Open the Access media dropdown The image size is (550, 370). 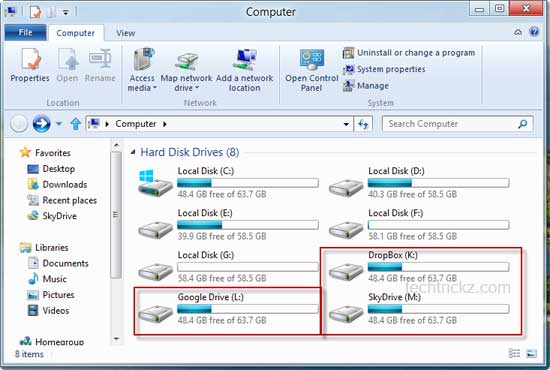click(142, 70)
